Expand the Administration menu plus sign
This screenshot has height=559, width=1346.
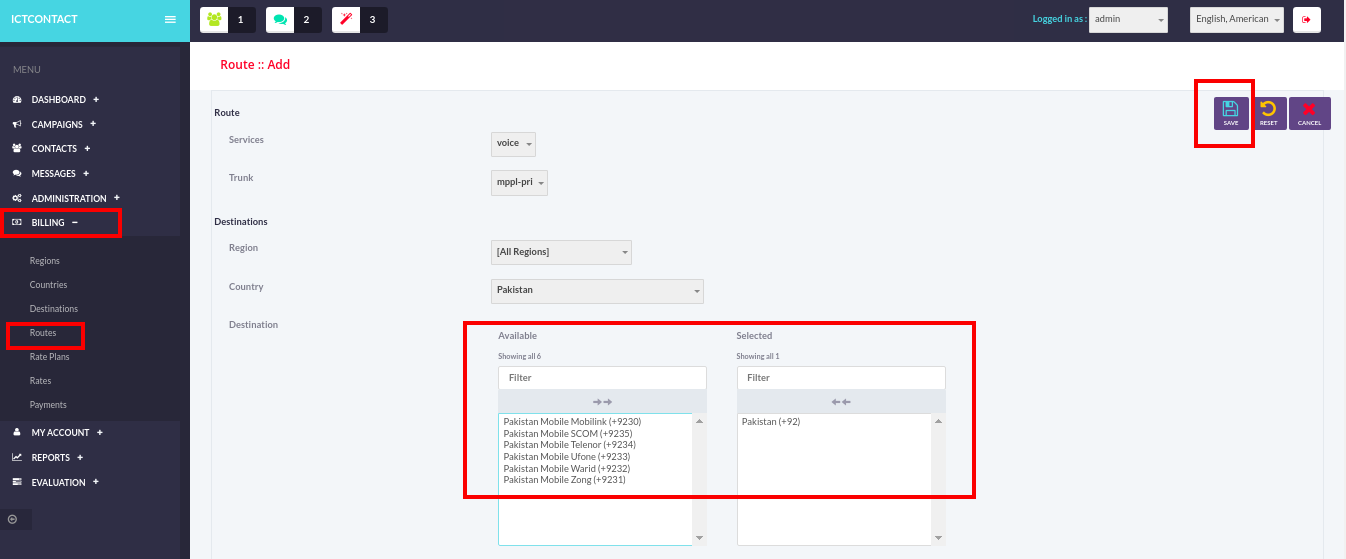(117, 198)
